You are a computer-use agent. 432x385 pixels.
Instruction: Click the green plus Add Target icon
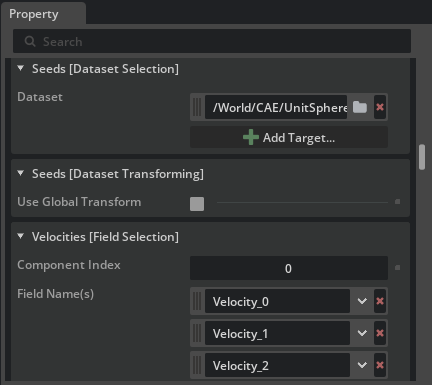click(x=251, y=137)
